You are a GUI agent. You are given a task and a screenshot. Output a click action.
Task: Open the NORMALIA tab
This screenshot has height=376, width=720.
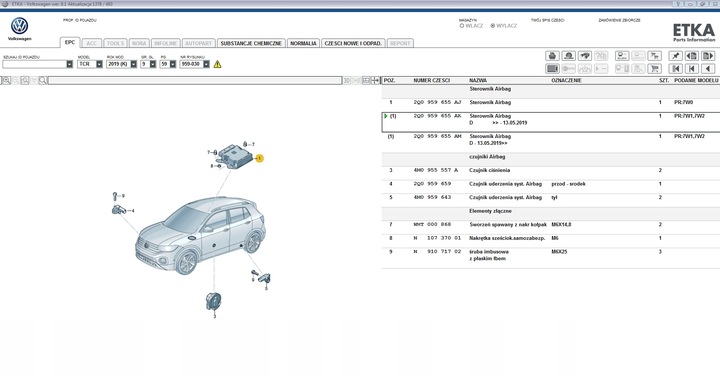pos(304,43)
